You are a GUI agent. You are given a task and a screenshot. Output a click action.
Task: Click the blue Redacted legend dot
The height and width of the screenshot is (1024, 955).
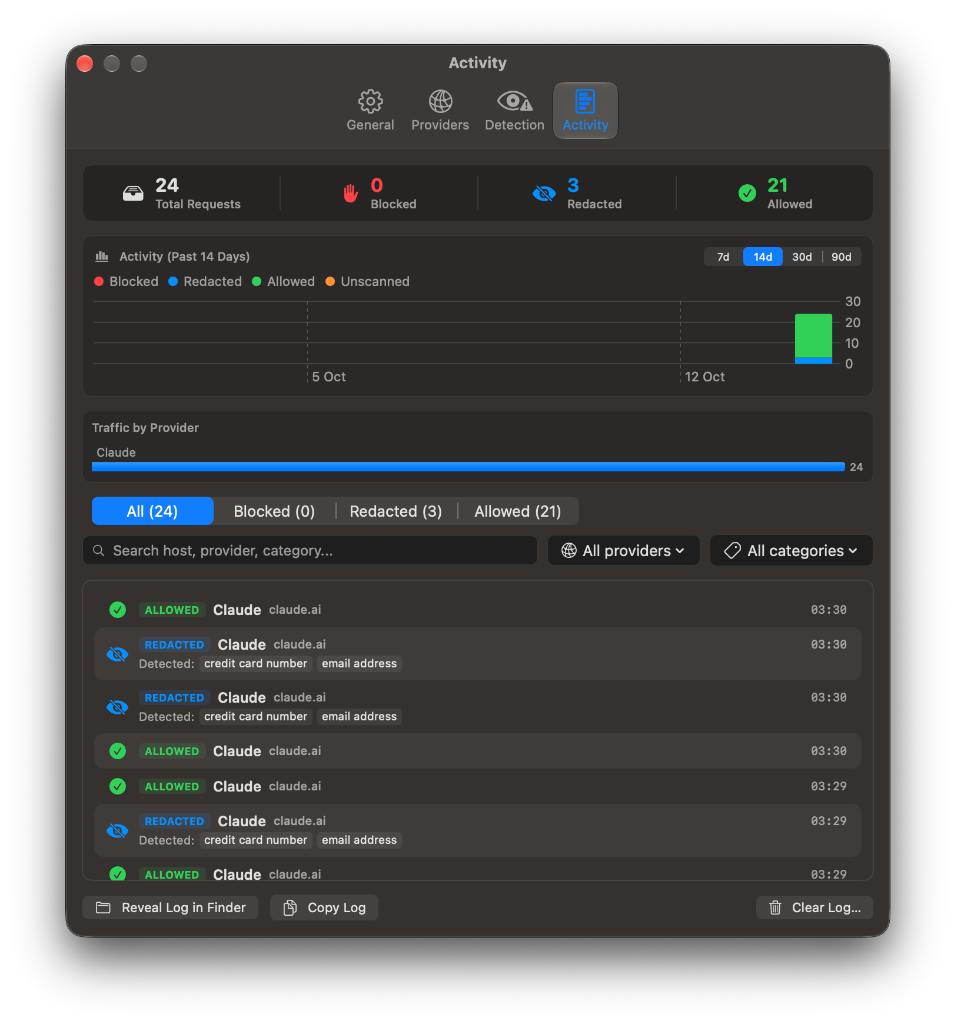click(x=173, y=281)
